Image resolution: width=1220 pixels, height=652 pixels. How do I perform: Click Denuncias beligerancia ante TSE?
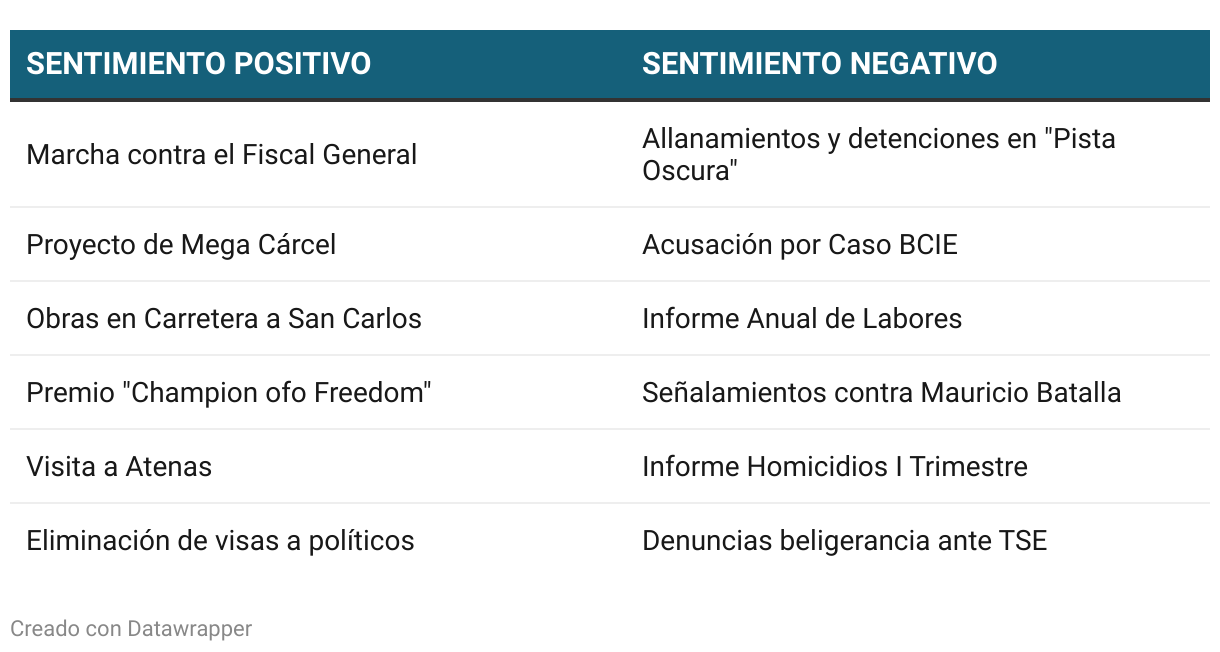click(845, 541)
